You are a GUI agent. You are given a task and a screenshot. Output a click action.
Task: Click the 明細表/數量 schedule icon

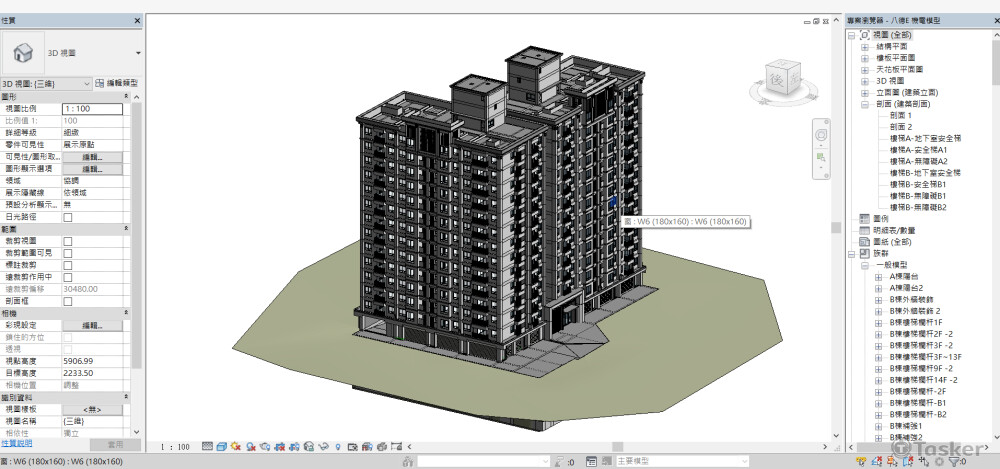click(865, 230)
